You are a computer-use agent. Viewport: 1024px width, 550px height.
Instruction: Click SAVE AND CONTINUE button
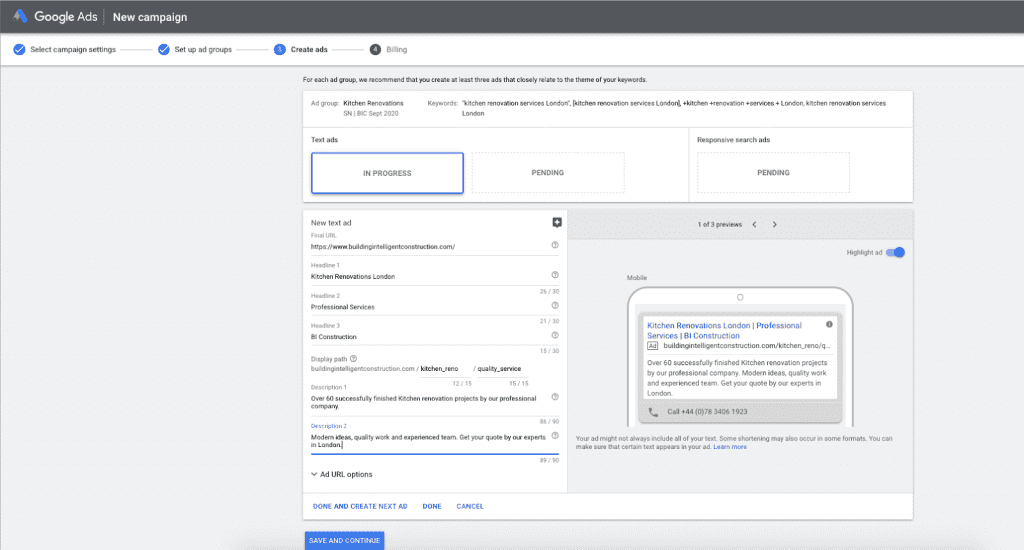pos(344,540)
